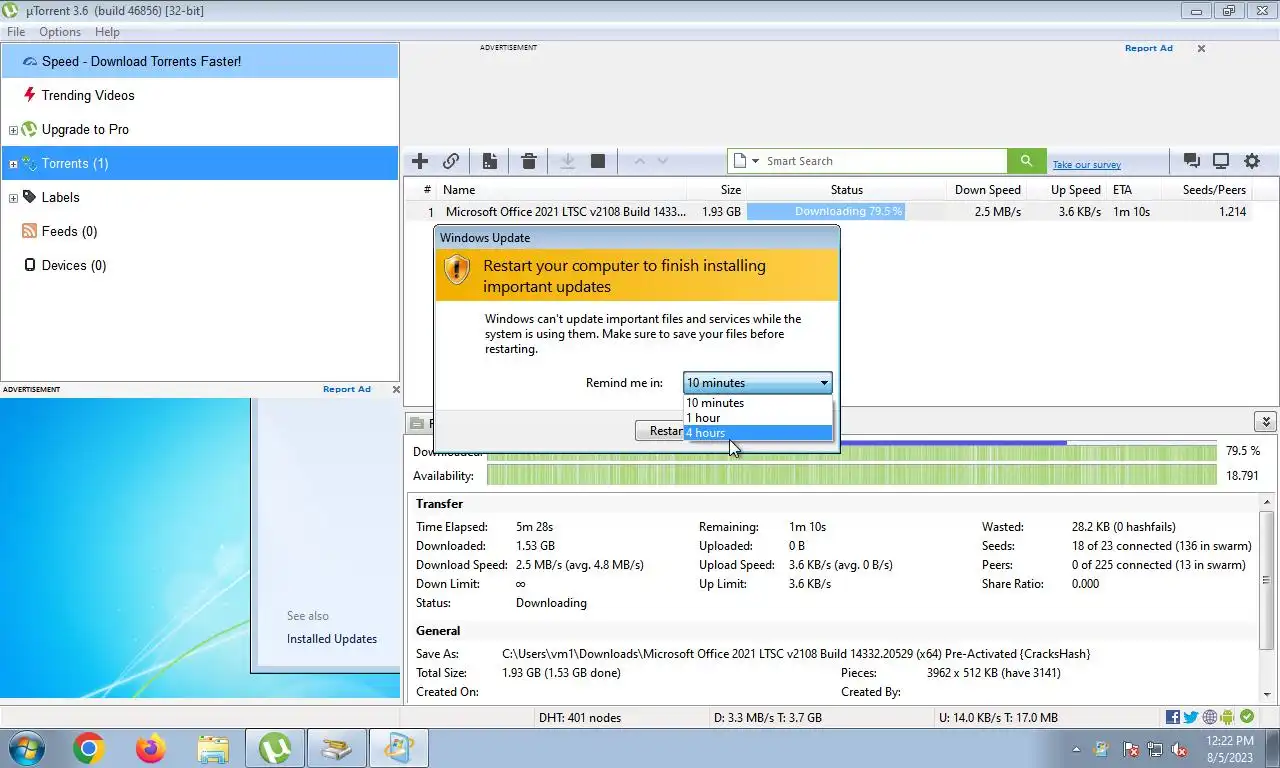Click the Restart button in Windows Update
The height and width of the screenshot is (768, 1280).
660,430
